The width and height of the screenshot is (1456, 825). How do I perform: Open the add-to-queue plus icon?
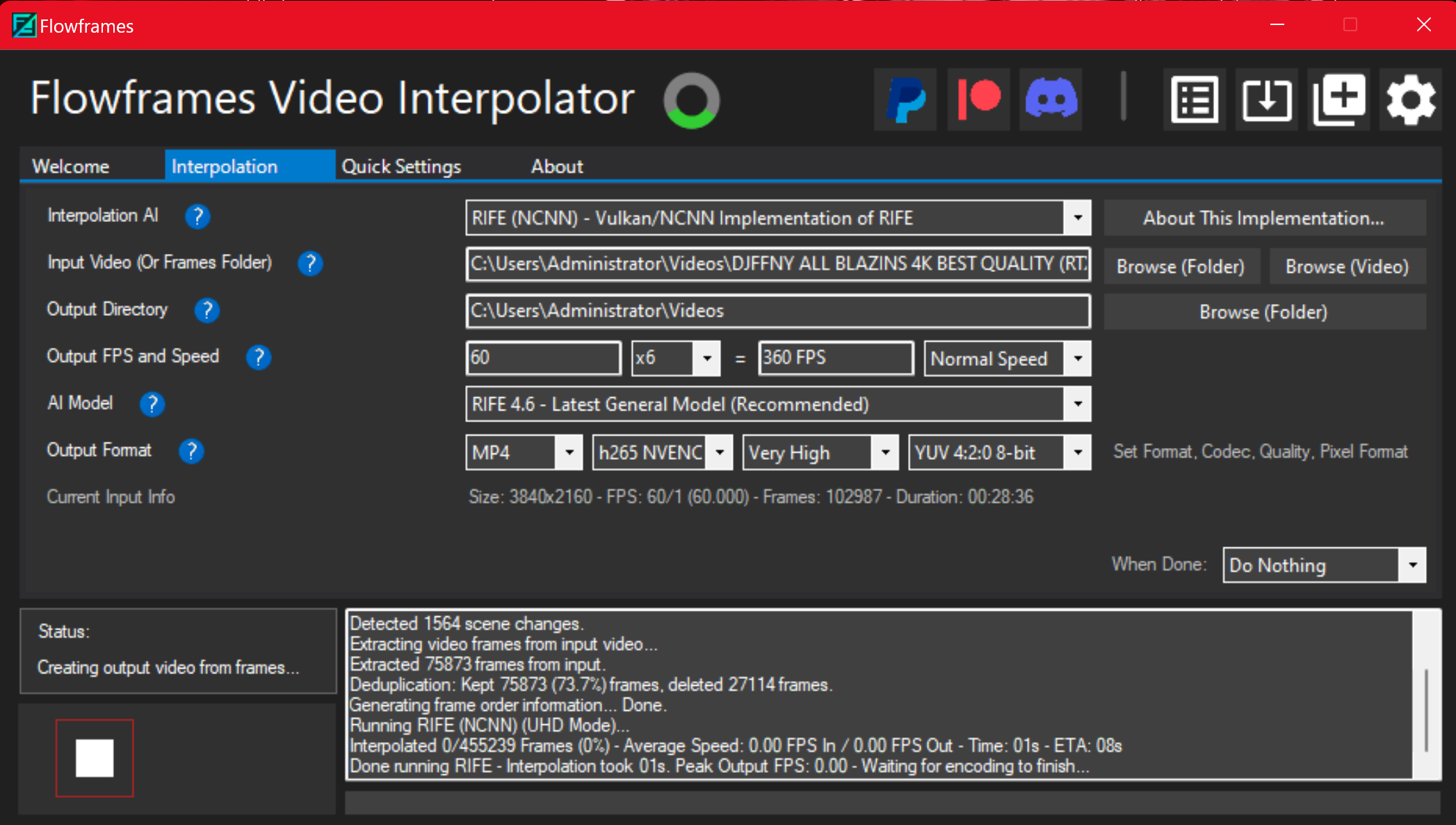[x=1339, y=99]
